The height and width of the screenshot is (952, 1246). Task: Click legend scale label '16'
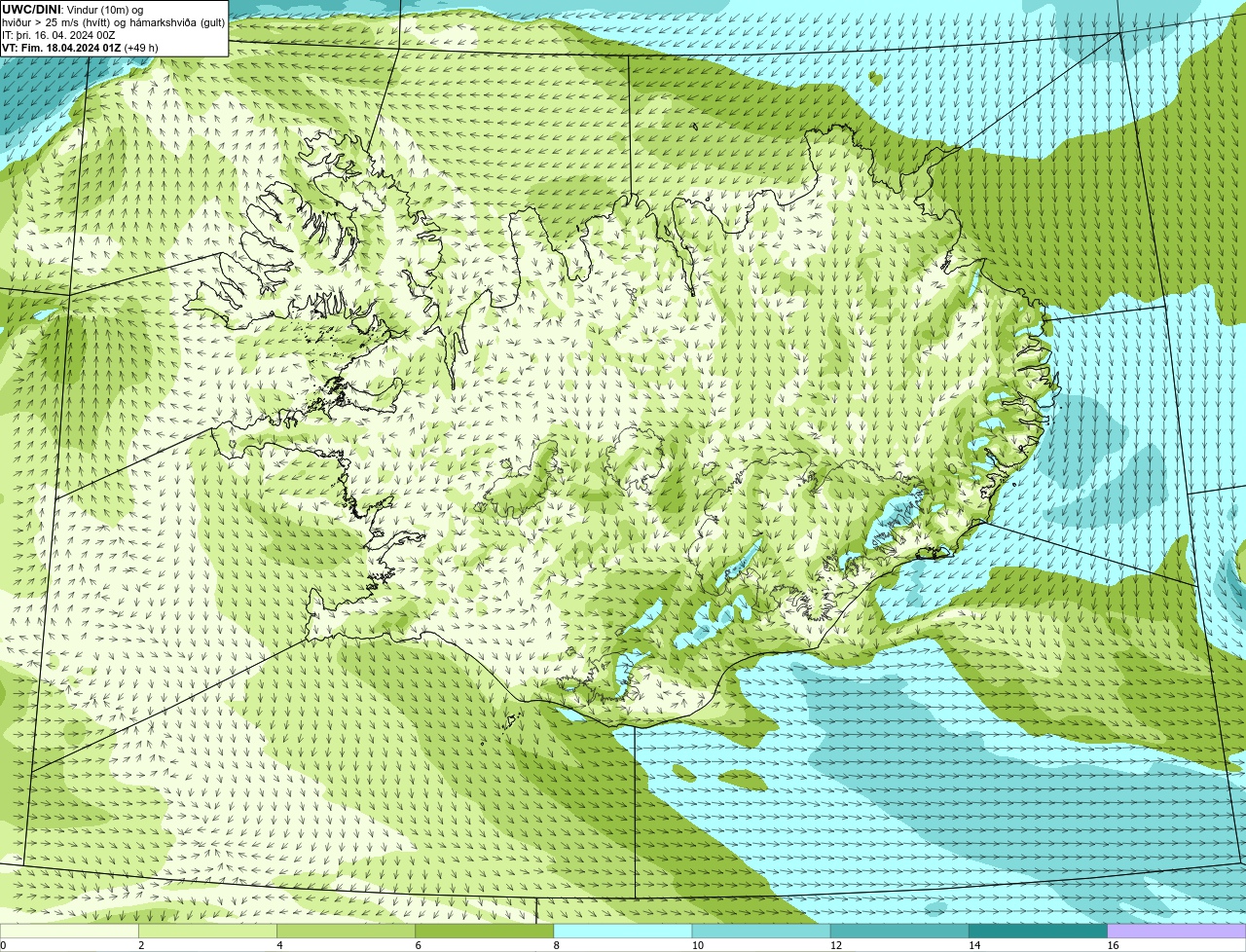click(1114, 945)
